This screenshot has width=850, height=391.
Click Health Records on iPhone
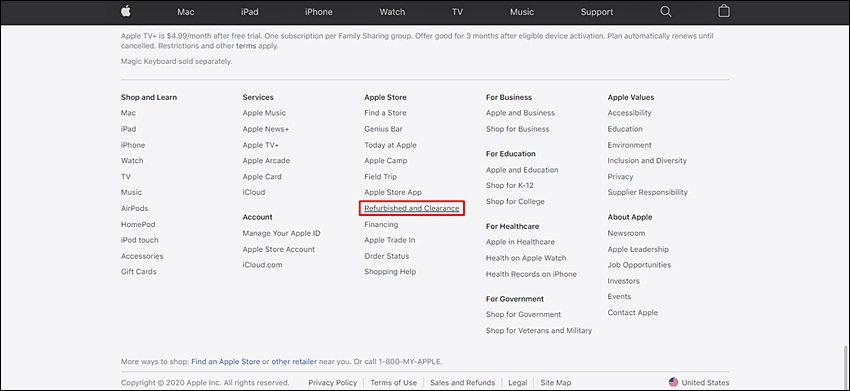click(531, 274)
